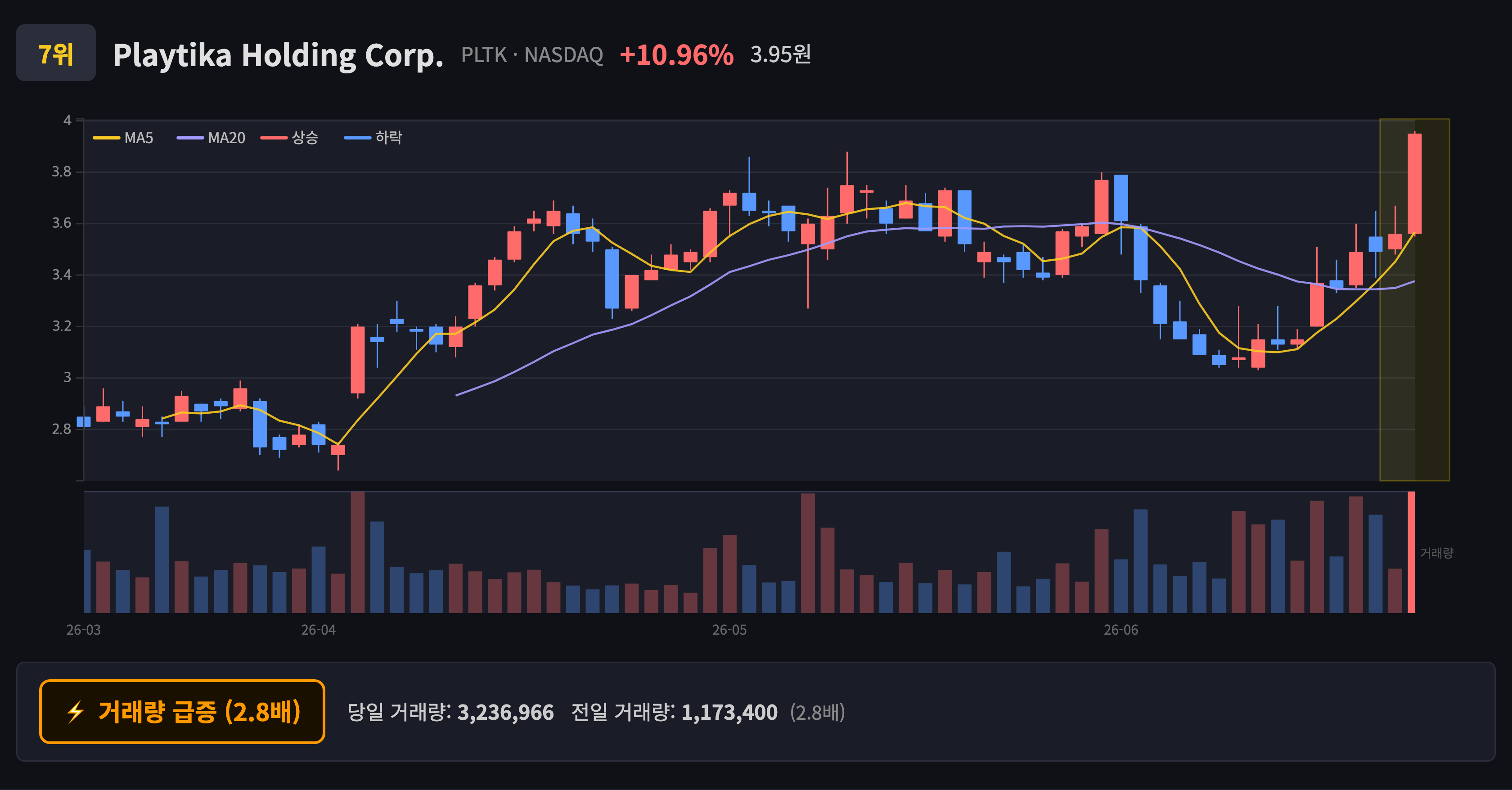Image resolution: width=1512 pixels, height=790 pixels.
Task: Click the blue 하락 legend line swatch
Action: pos(357,138)
